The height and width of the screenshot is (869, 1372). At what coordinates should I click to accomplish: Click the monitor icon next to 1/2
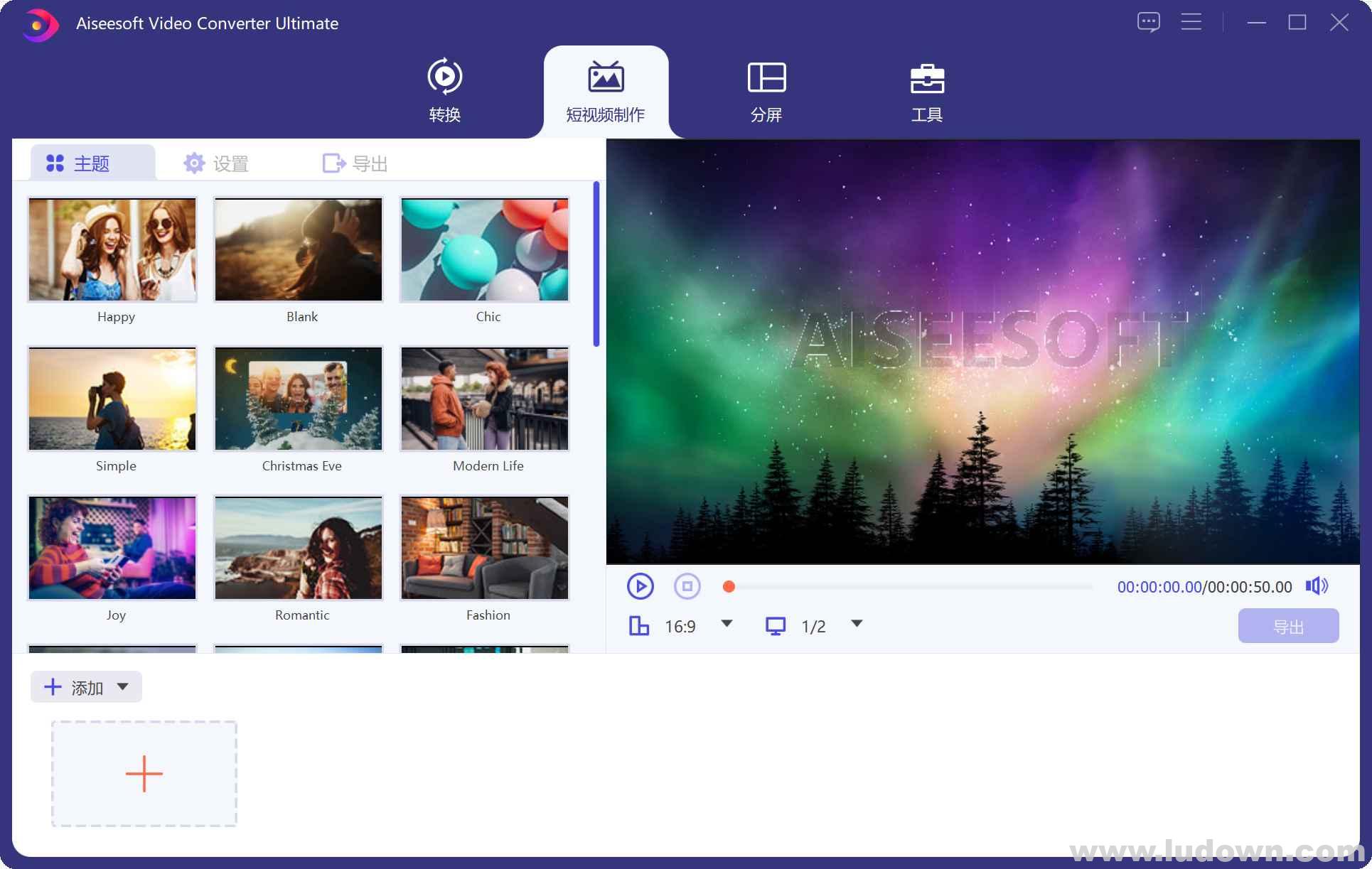coord(776,626)
